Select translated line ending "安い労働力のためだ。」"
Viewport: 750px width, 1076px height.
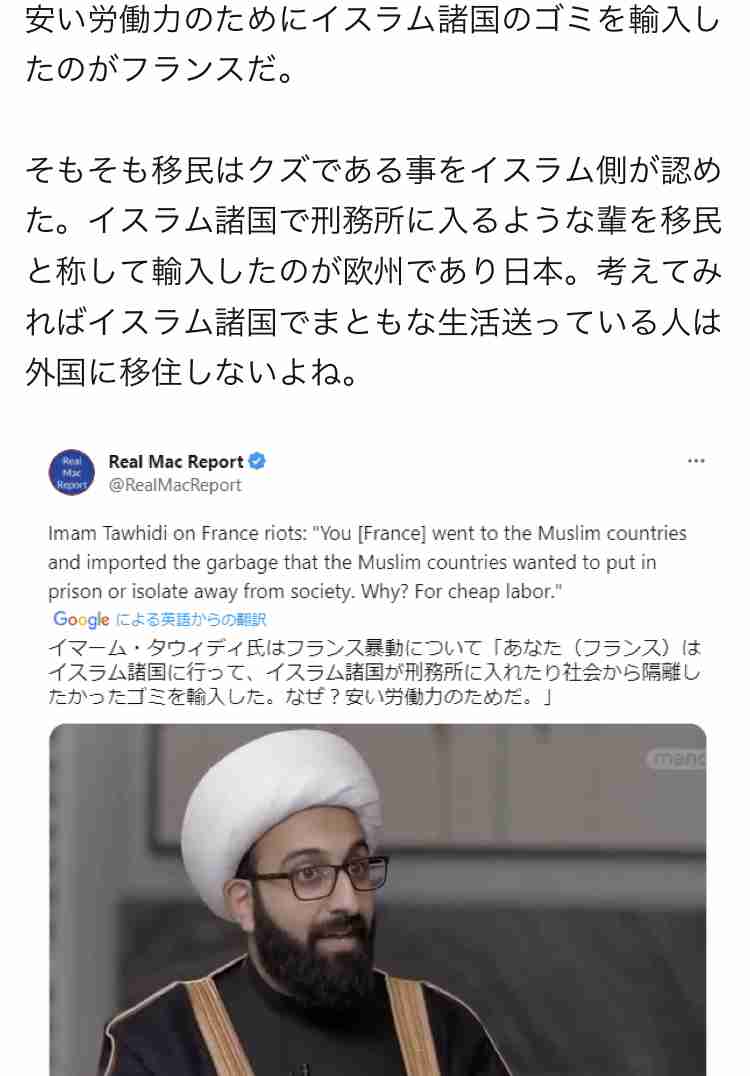coord(300,697)
